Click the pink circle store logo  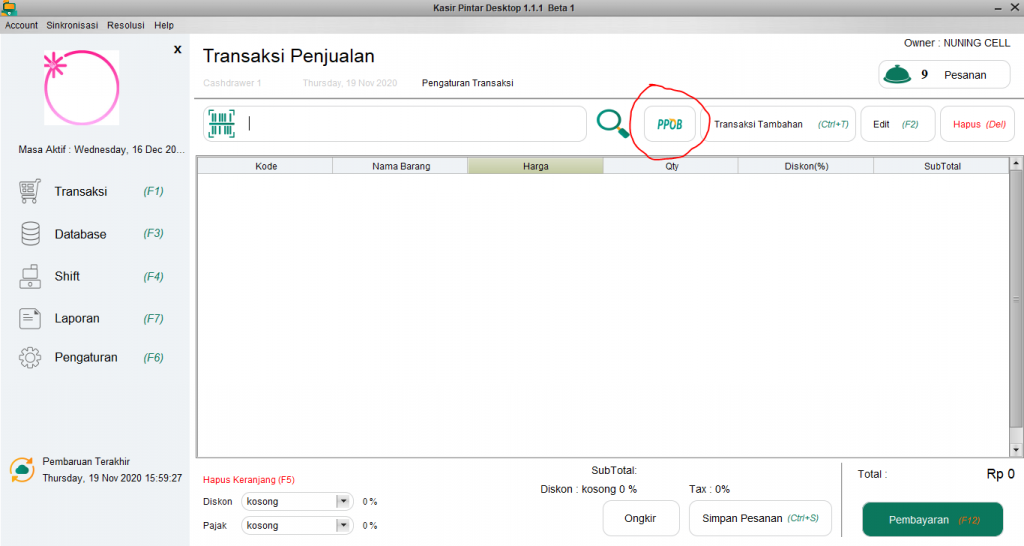point(82,88)
